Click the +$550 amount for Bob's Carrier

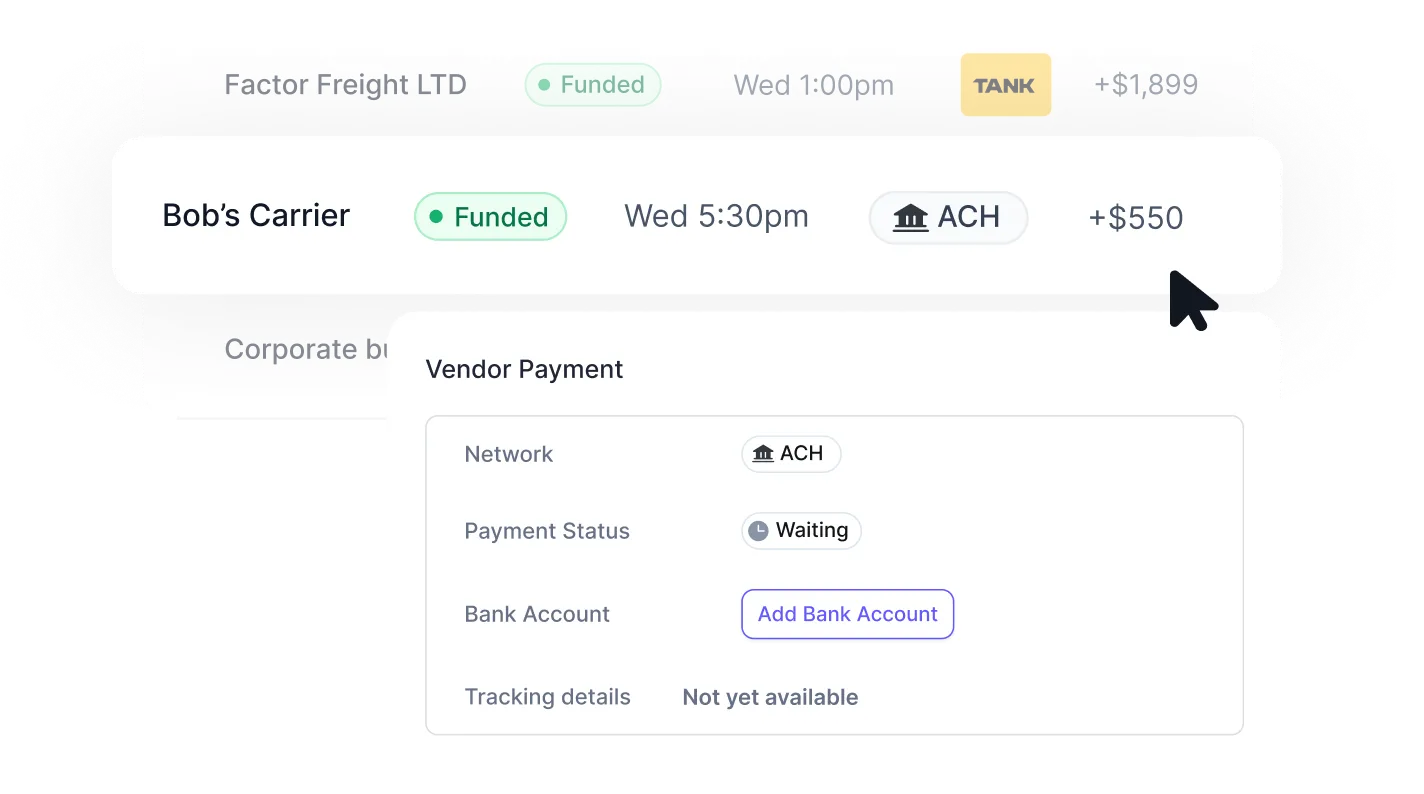point(1135,216)
